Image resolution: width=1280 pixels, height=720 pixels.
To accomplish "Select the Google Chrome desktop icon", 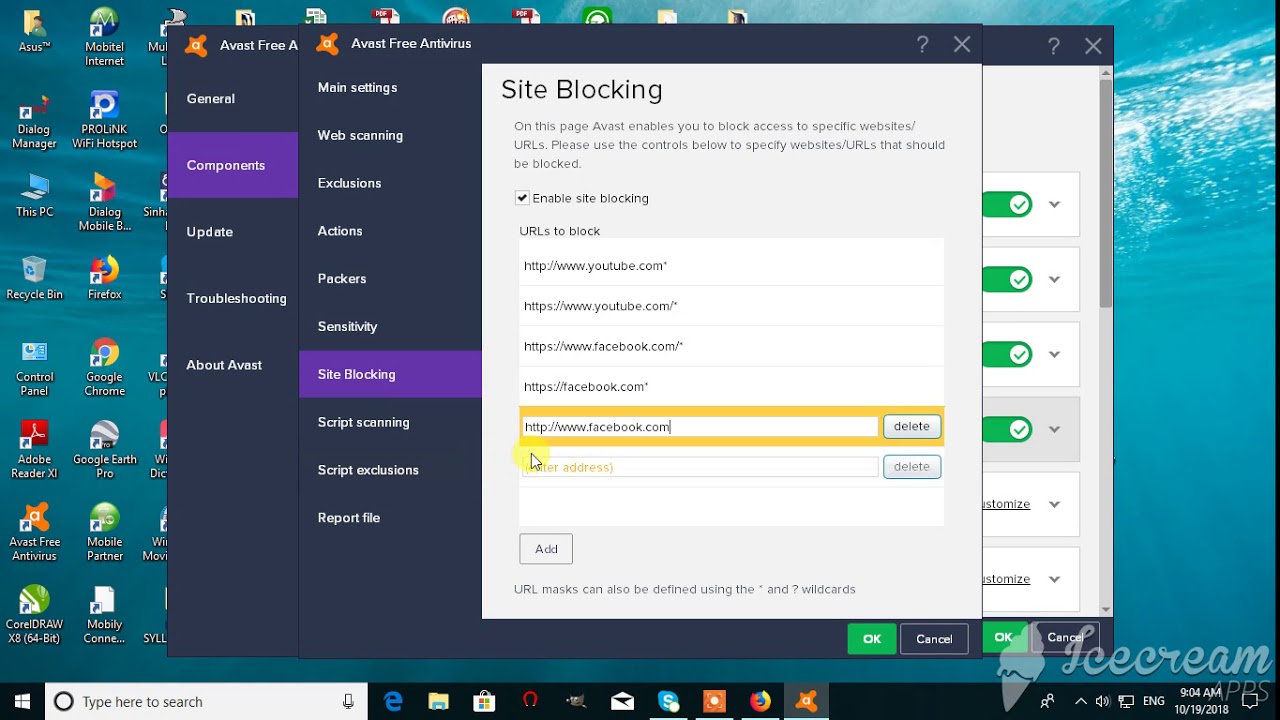I will (x=104, y=368).
